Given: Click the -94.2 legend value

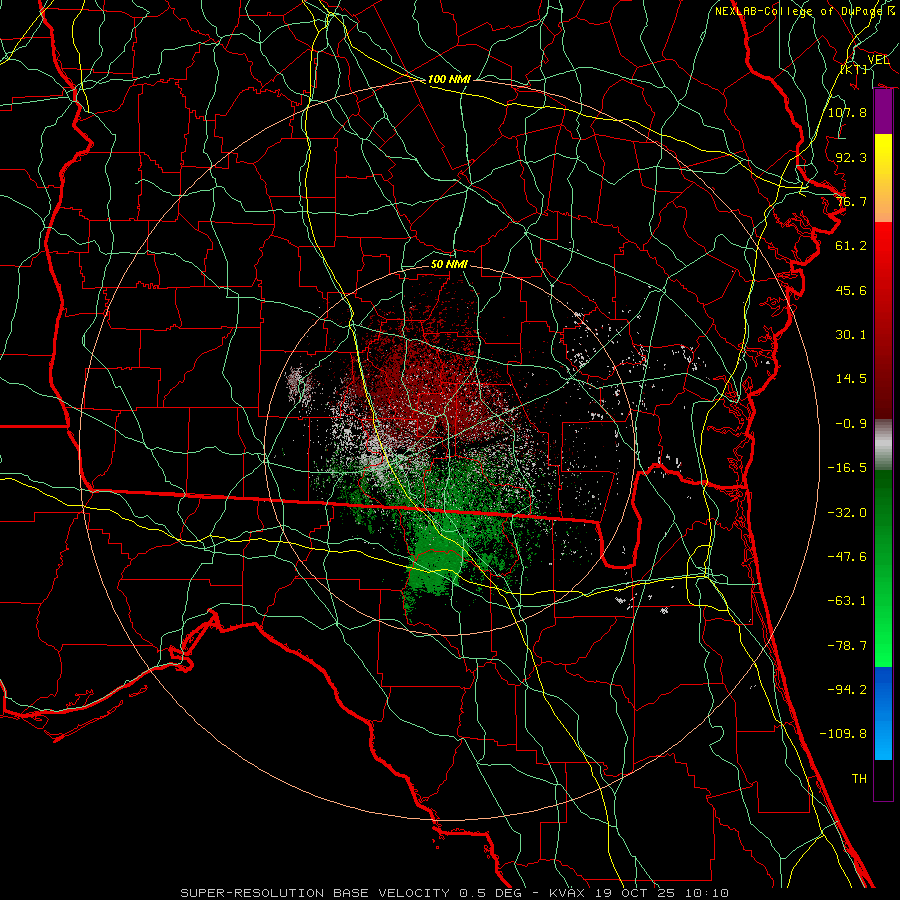Looking at the screenshot, I should point(847,690).
